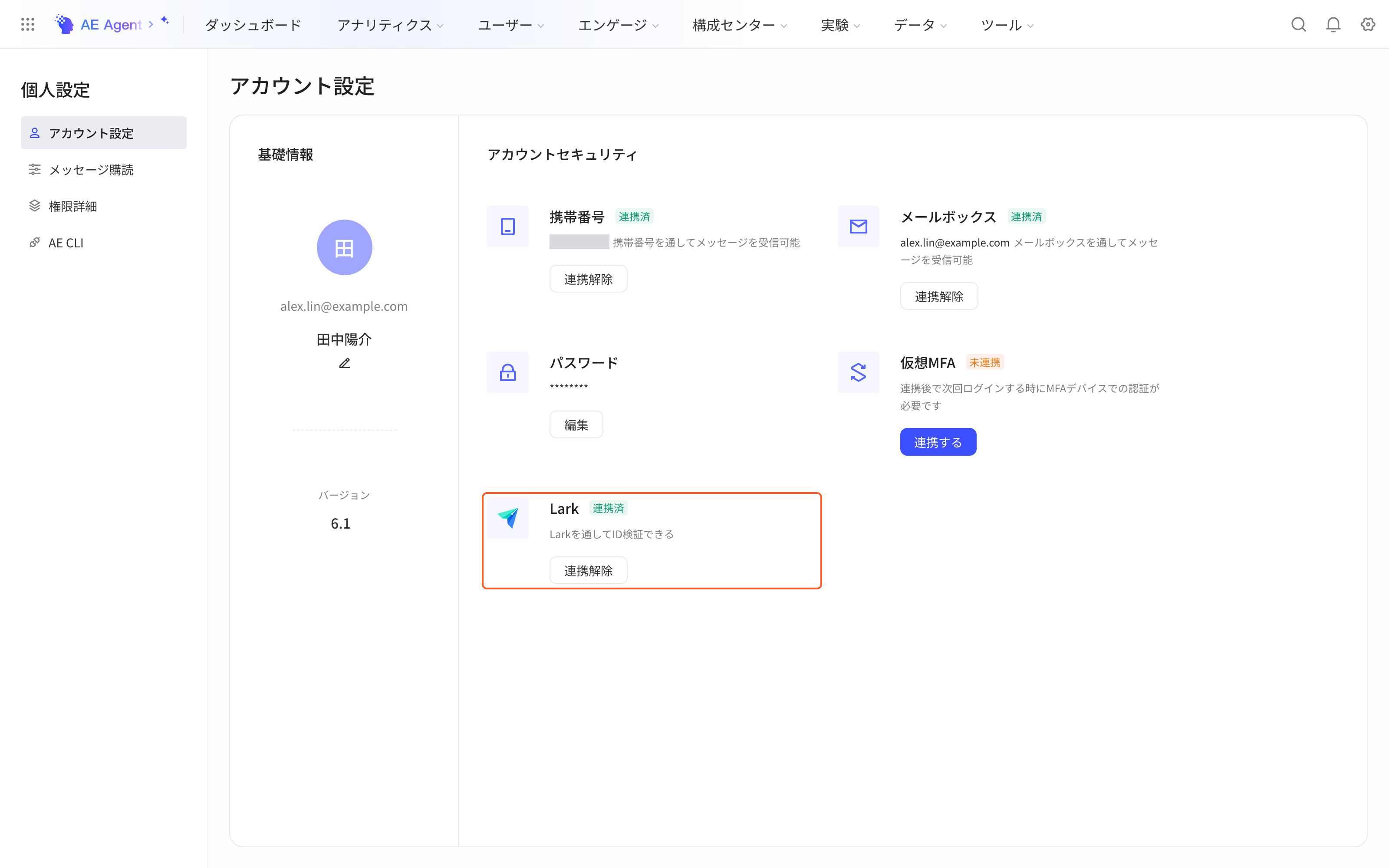Click the blue 連携する button
Viewport: 1389px width, 868px height.
pyautogui.click(x=938, y=442)
